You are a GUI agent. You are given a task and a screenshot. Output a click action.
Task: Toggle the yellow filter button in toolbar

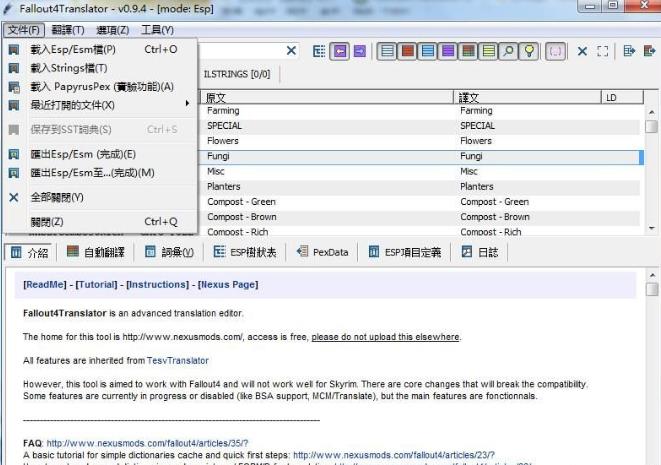coord(489,51)
